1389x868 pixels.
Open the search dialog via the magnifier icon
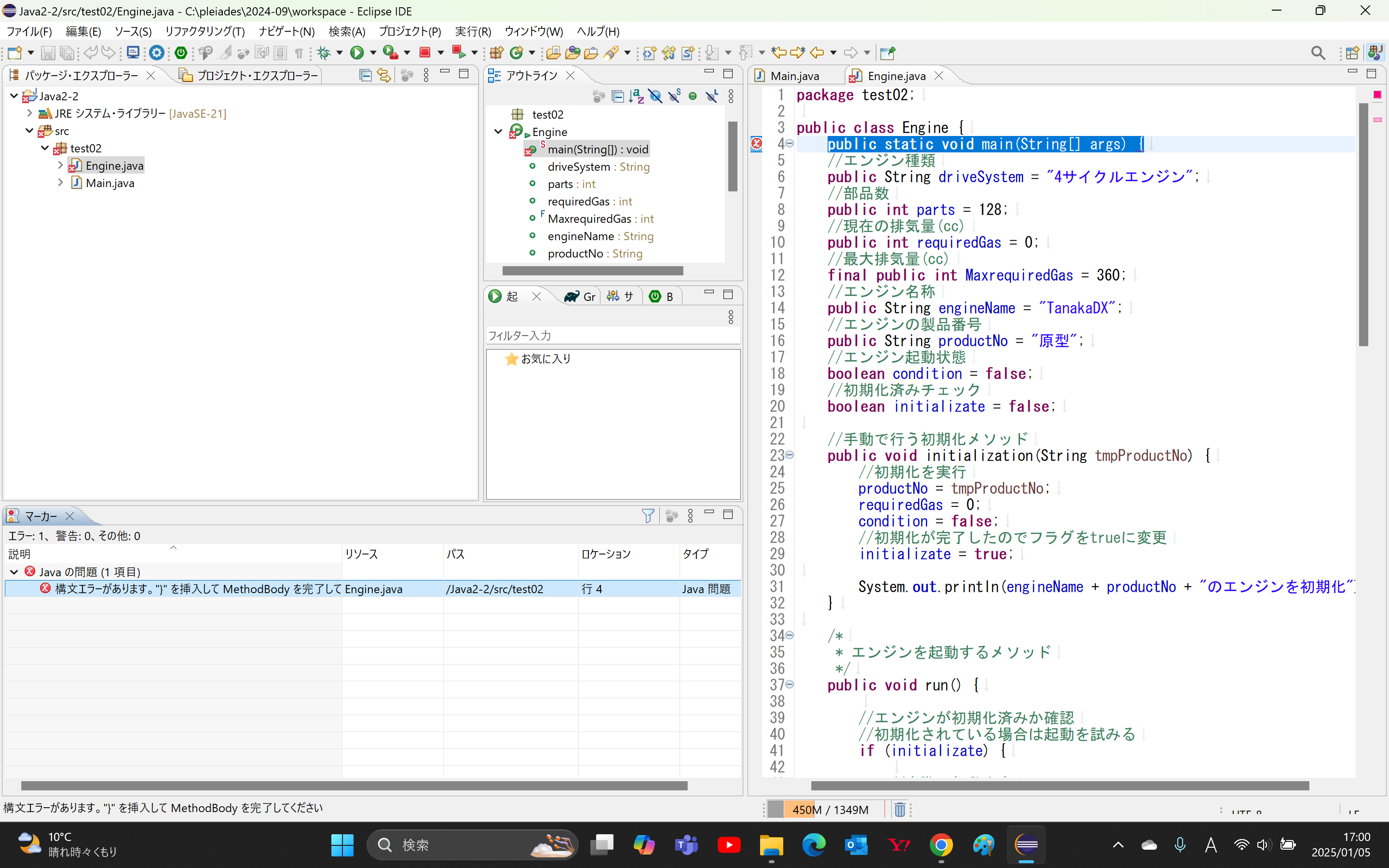click(1317, 52)
